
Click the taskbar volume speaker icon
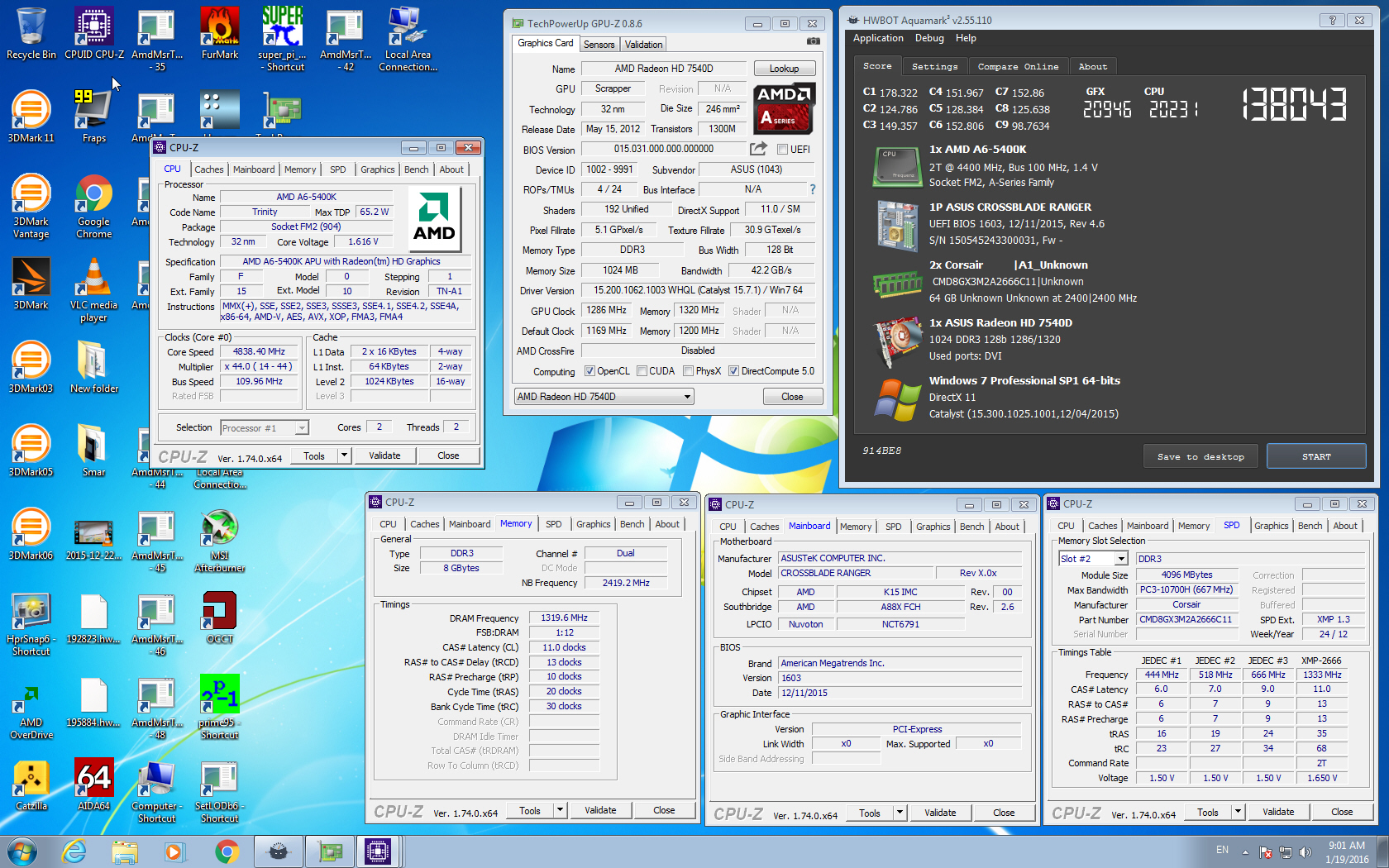click(1305, 851)
